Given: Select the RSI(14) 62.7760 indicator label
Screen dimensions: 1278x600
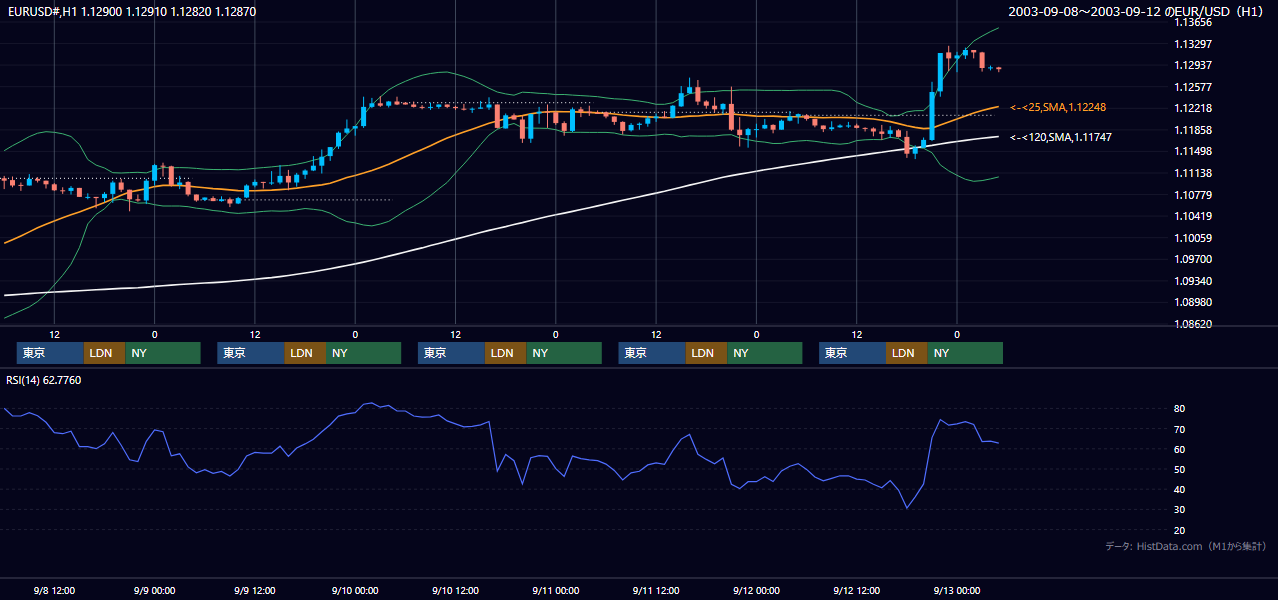Looking at the screenshot, I should point(44,380).
